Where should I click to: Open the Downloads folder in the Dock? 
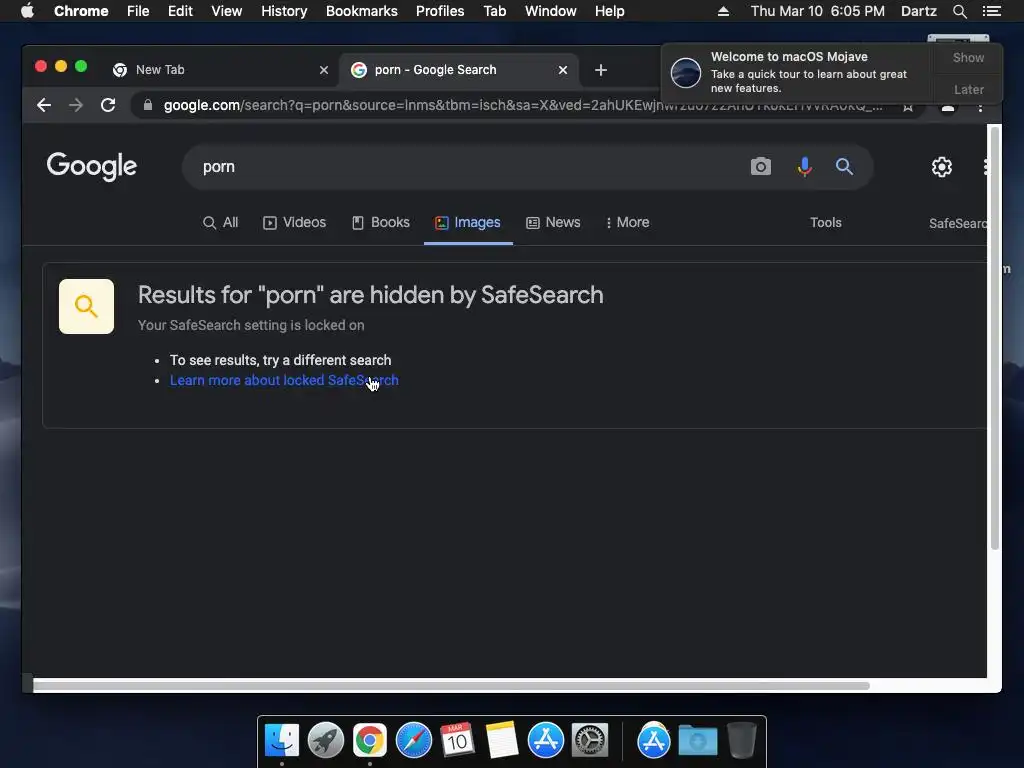coord(697,740)
